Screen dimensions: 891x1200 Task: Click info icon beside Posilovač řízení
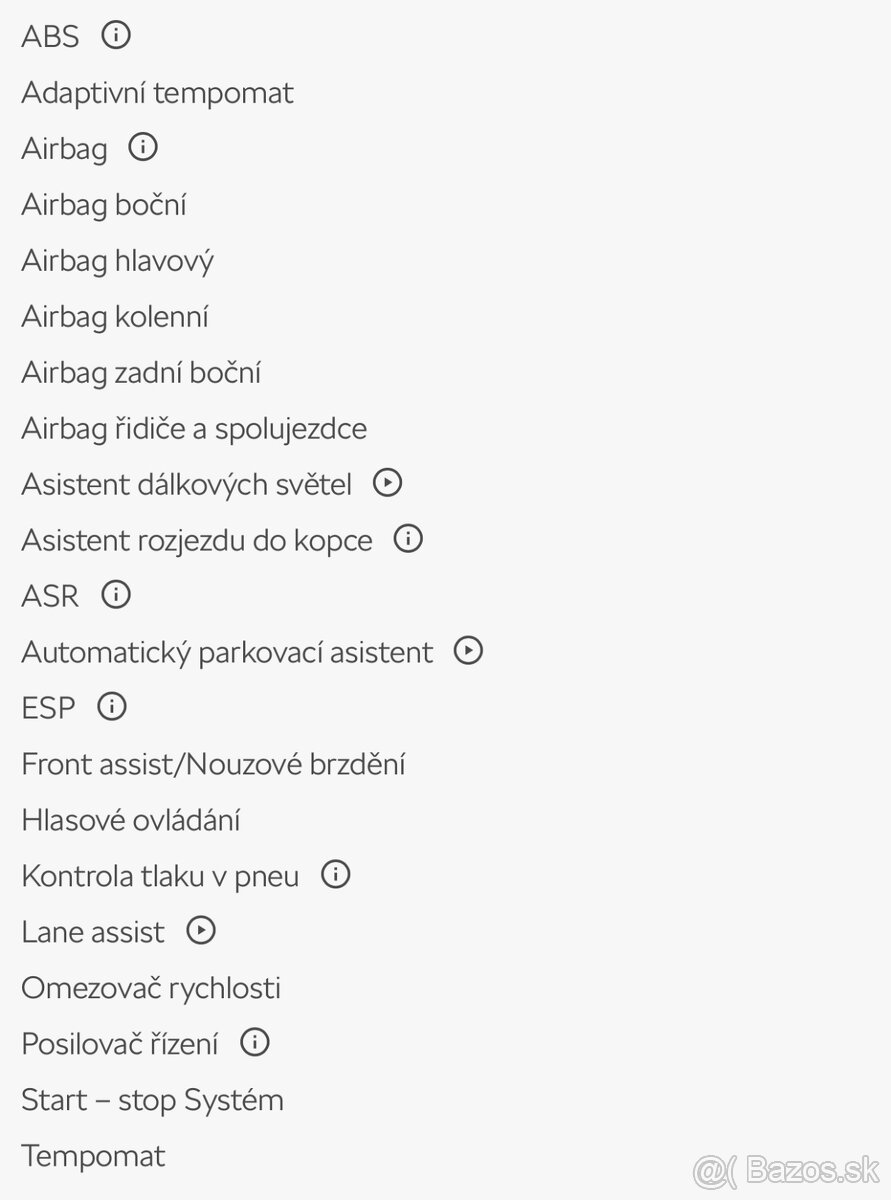point(255,1043)
